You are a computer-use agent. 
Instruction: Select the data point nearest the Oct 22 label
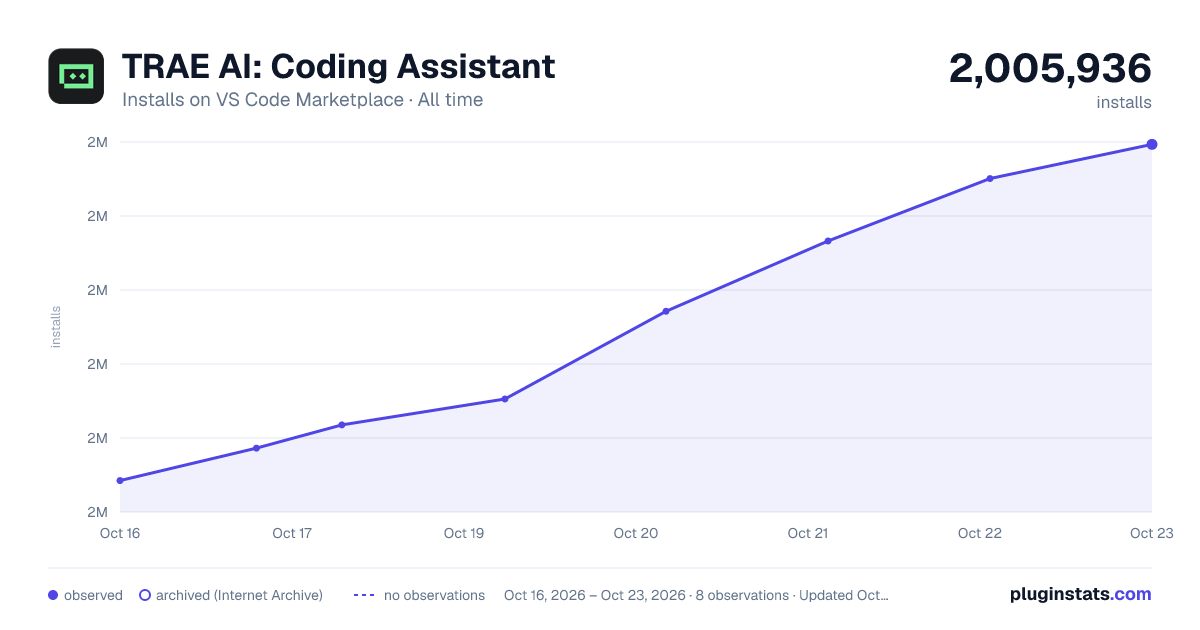tap(990, 179)
